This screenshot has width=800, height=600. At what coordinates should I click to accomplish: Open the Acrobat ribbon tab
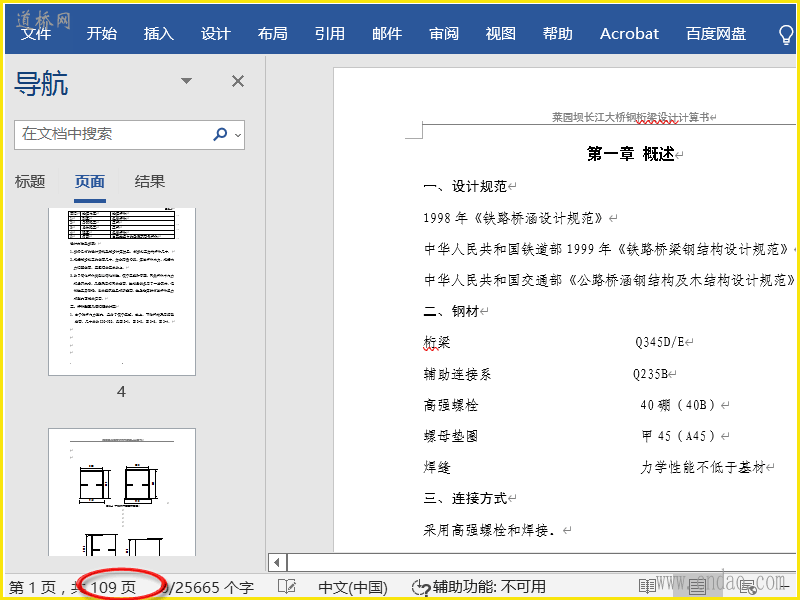click(629, 34)
